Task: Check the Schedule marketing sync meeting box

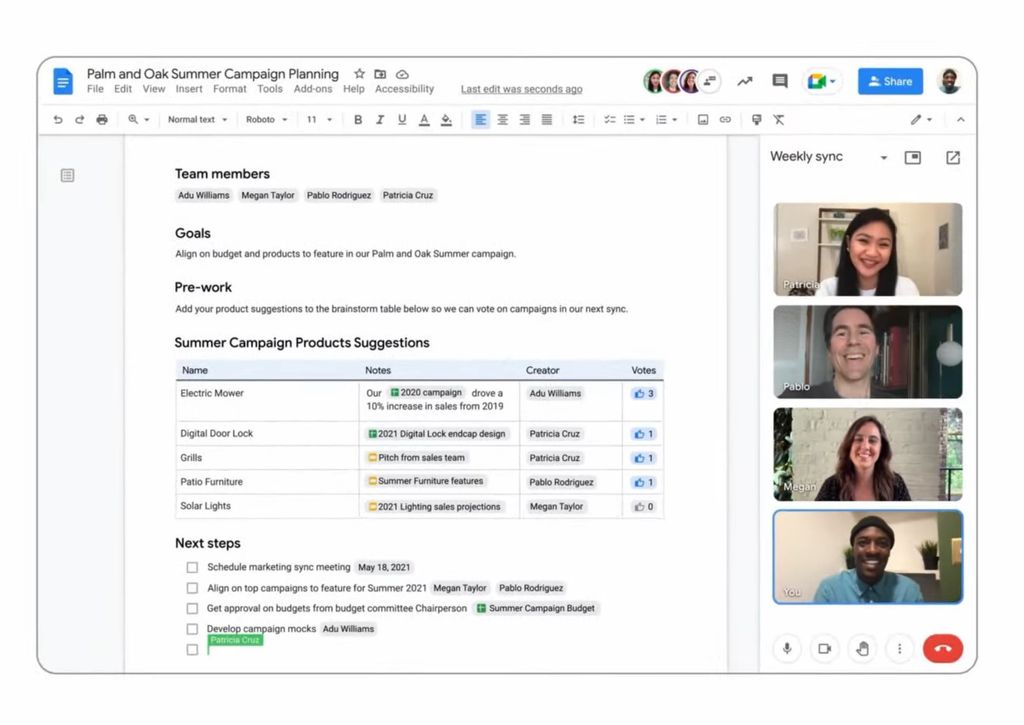Action: click(192, 568)
